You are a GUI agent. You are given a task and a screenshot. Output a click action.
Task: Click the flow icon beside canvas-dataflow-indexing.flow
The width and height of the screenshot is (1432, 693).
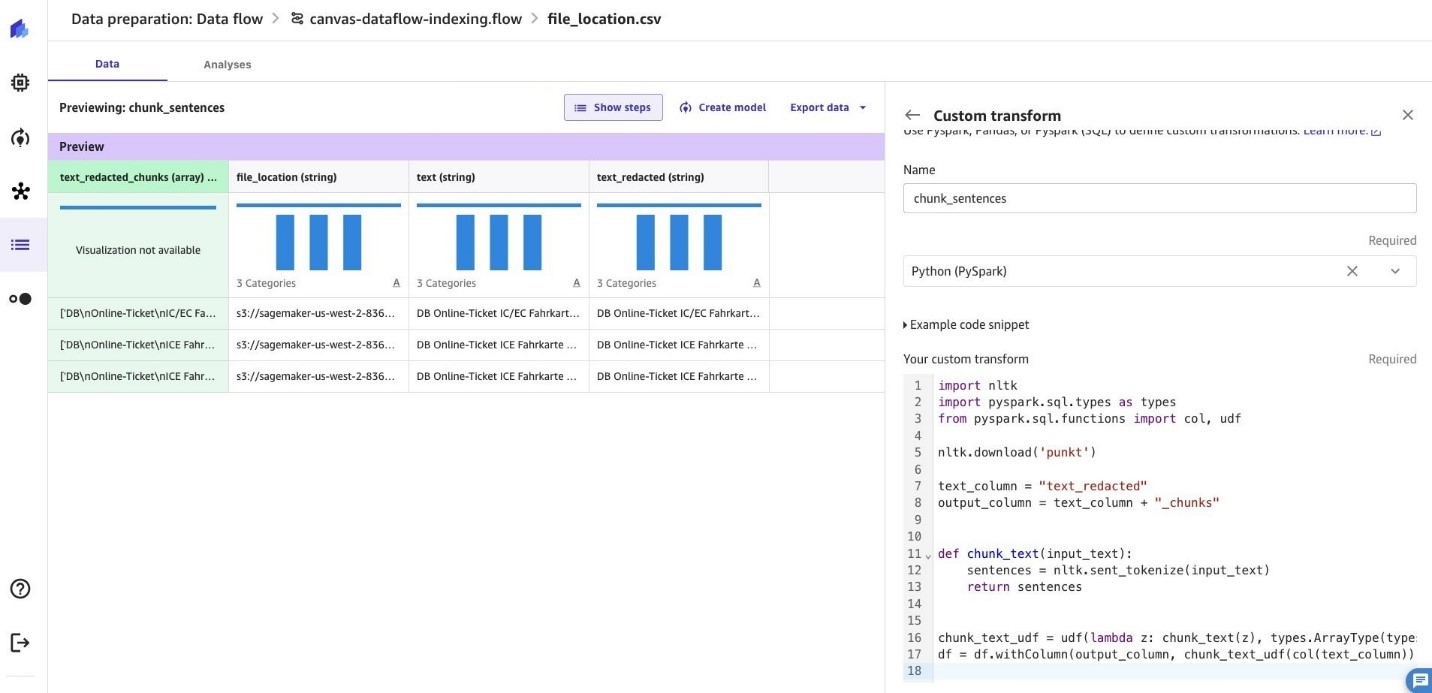click(x=297, y=19)
